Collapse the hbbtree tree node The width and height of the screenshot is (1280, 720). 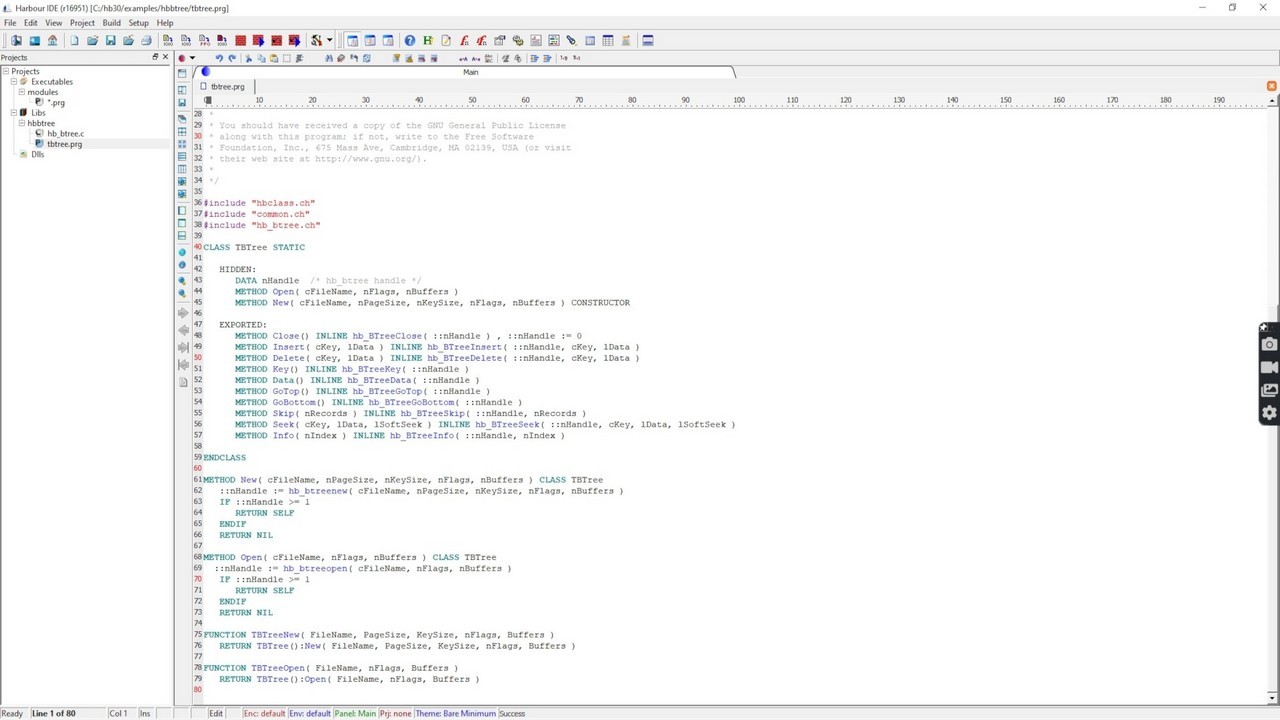pyautogui.click(x=22, y=123)
